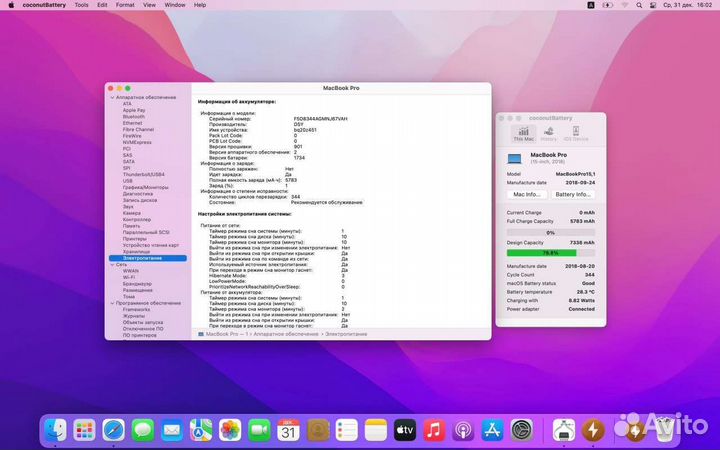
Task: Open Music from the Dock
Action: pyautogui.click(x=434, y=430)
